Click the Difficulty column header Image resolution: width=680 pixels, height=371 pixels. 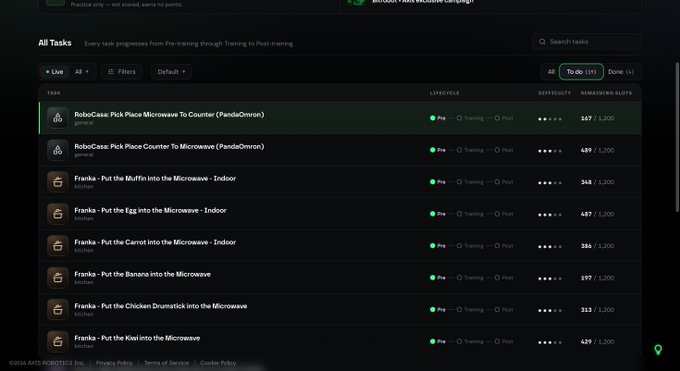coord(555,93)
